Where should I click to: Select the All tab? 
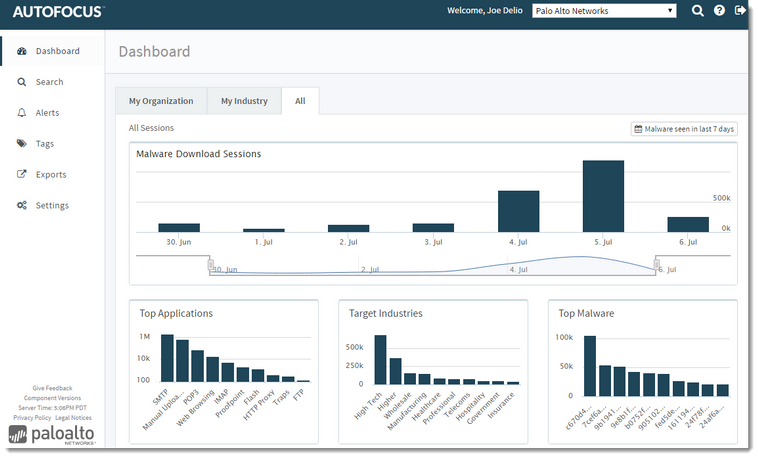tap(300, 101)
